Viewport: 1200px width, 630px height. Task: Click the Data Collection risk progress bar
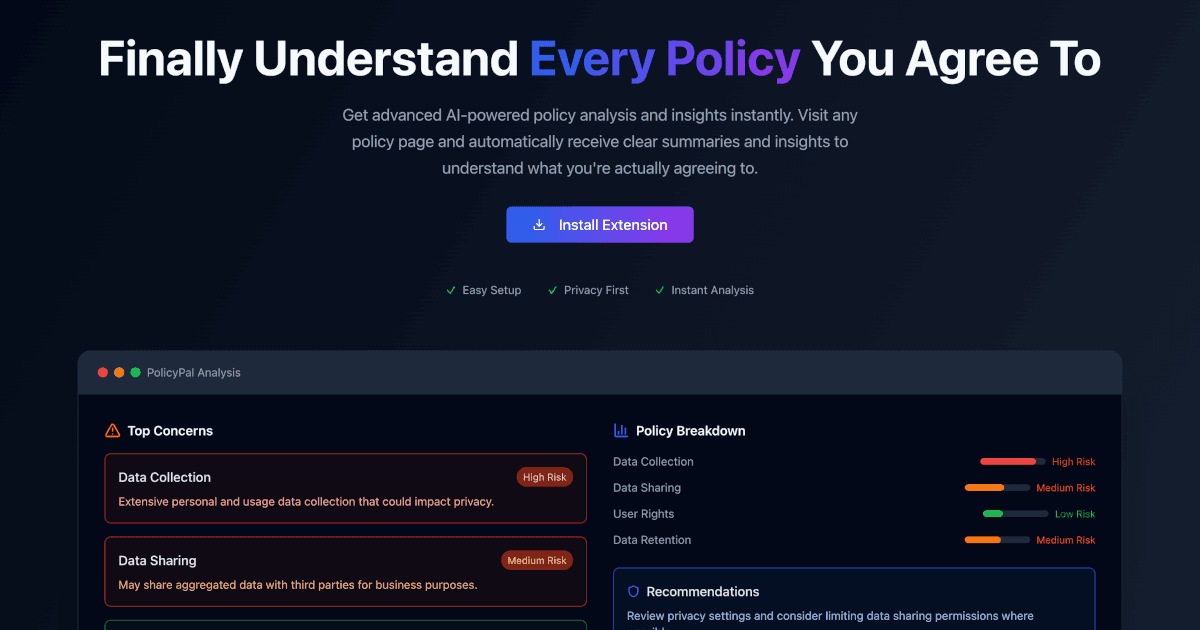[x=1011, y=461]
